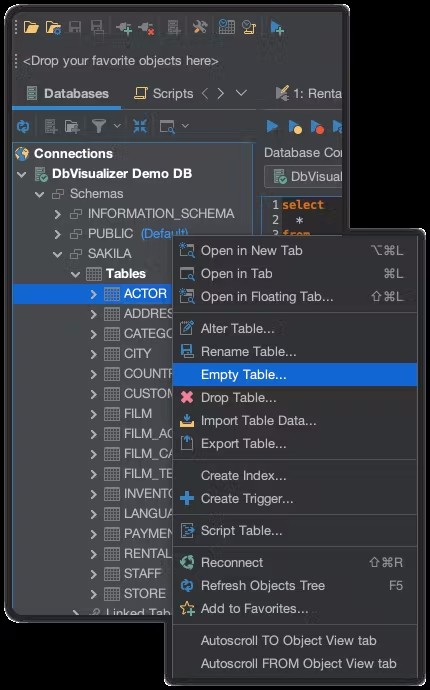Click the single floppy disk save icon
The image size is (430, 690).
coord(75,27)
